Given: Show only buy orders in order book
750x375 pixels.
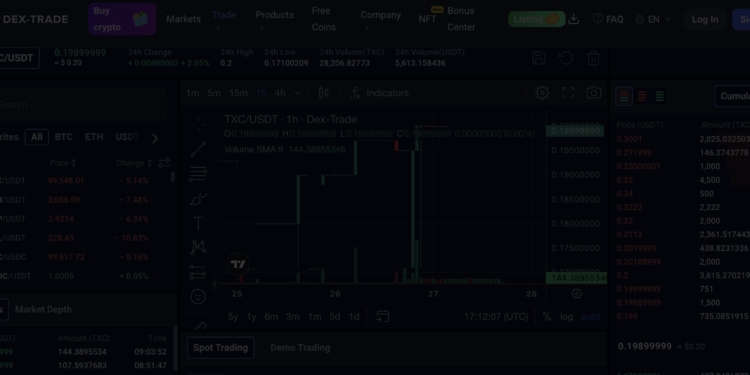Looking at the screenshot, I should [660, 96].
